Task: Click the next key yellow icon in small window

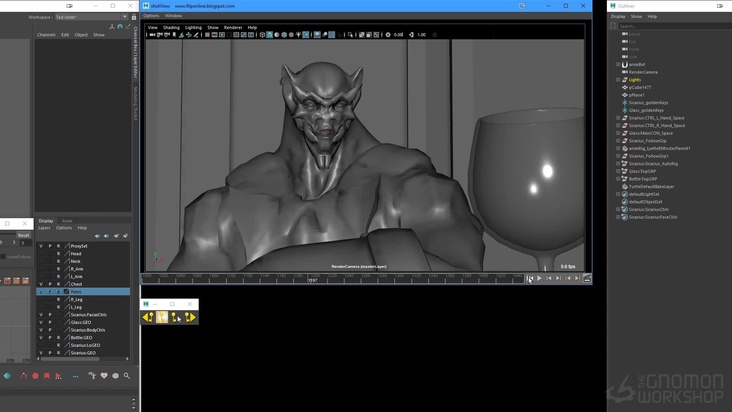Action: (x=190, y=317)
